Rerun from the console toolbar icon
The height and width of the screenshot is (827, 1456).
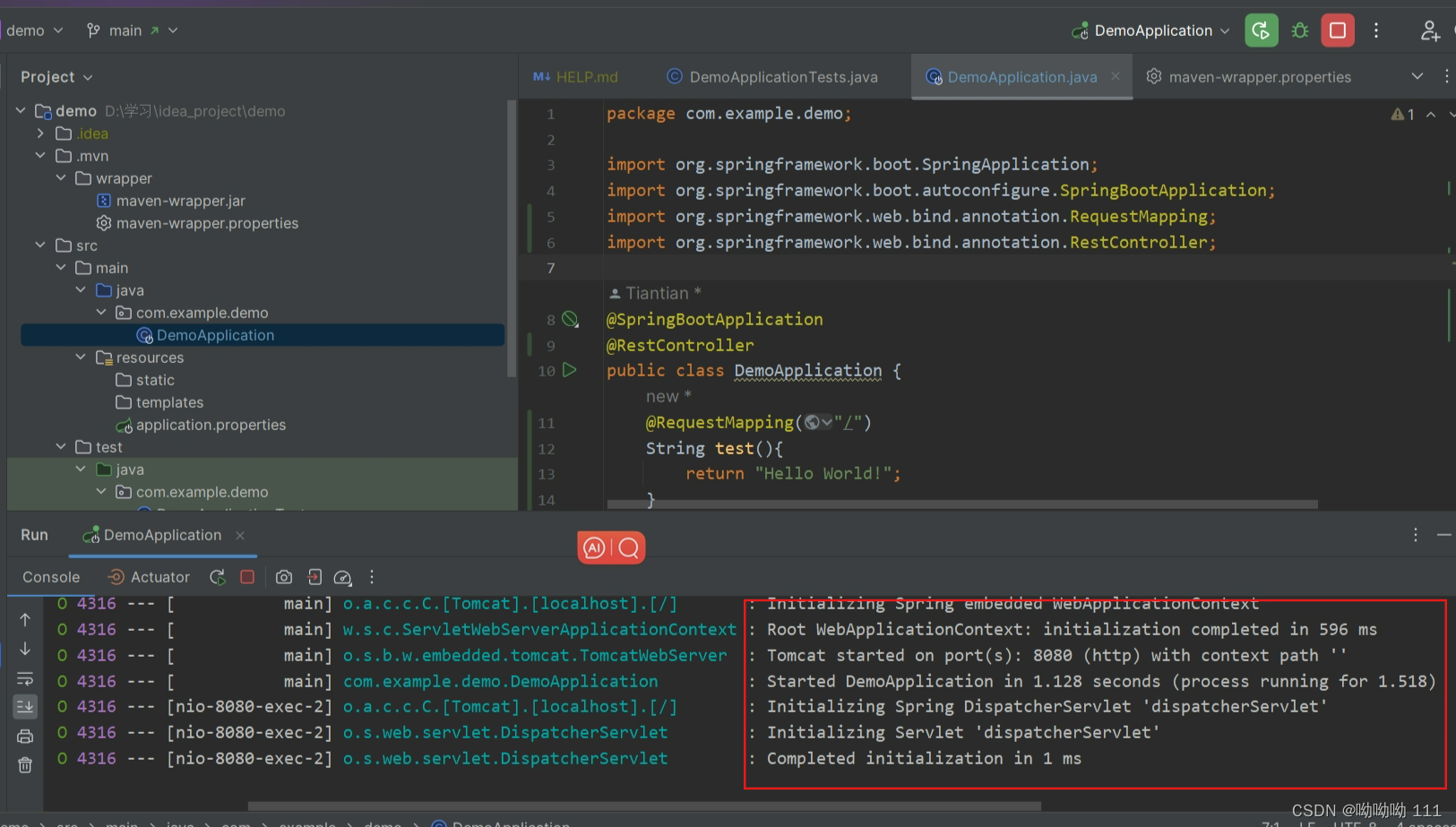tap(218, 577)
